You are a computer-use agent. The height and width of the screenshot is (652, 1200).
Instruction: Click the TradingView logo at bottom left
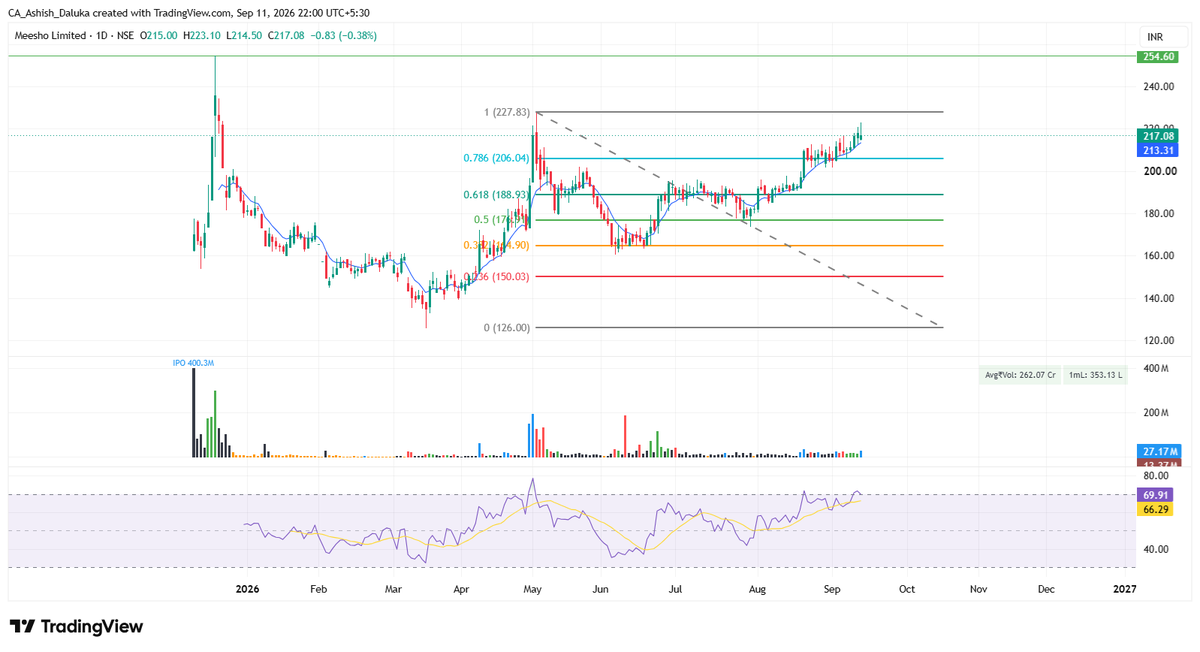coord(76,627)
